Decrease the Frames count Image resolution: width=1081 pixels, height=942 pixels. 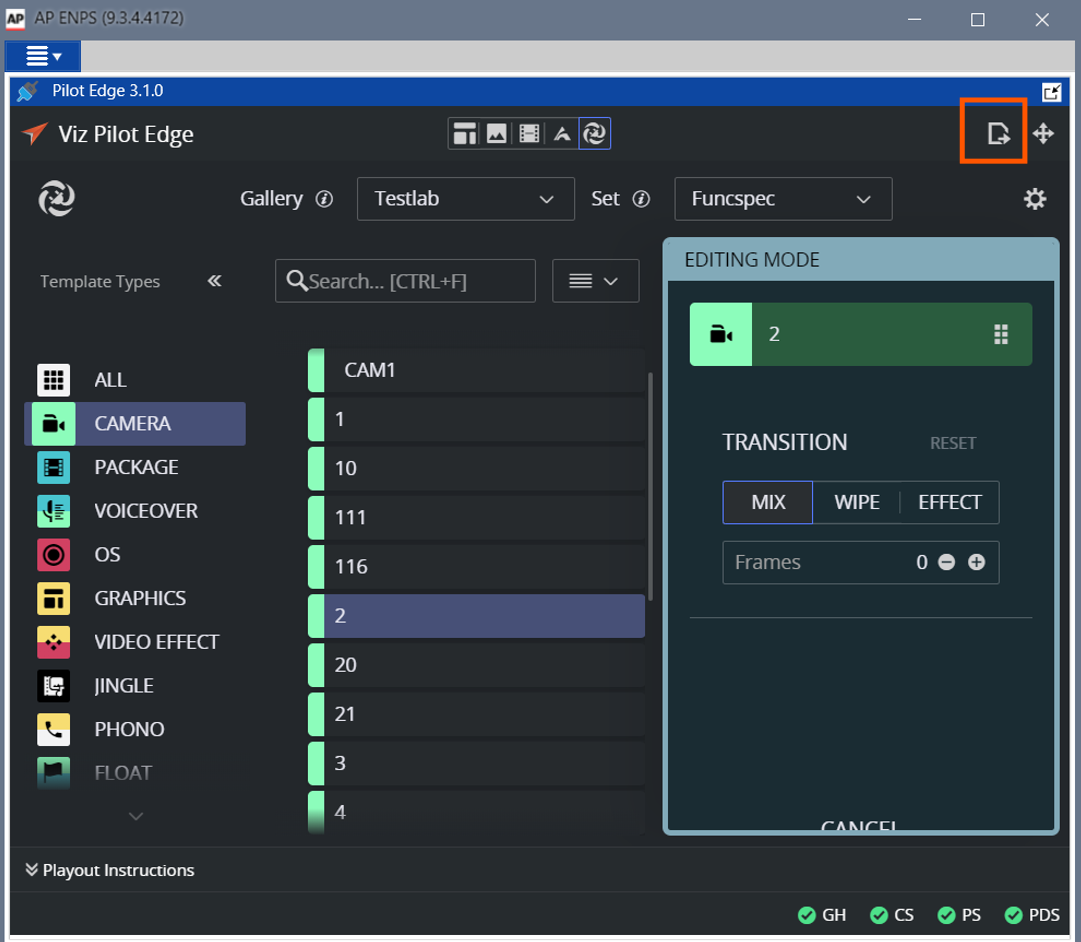[x=947, y=563]
